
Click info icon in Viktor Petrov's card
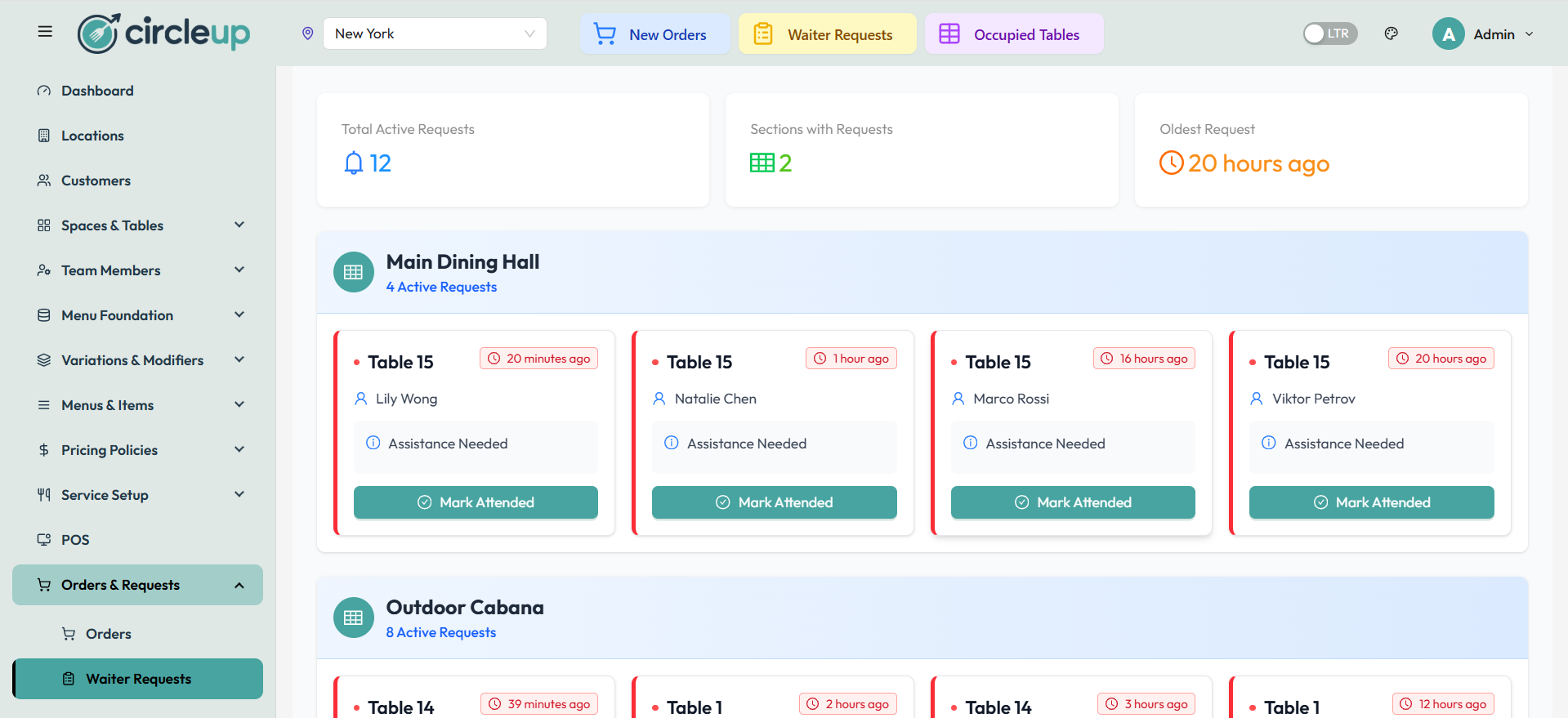coord(1269,443)
